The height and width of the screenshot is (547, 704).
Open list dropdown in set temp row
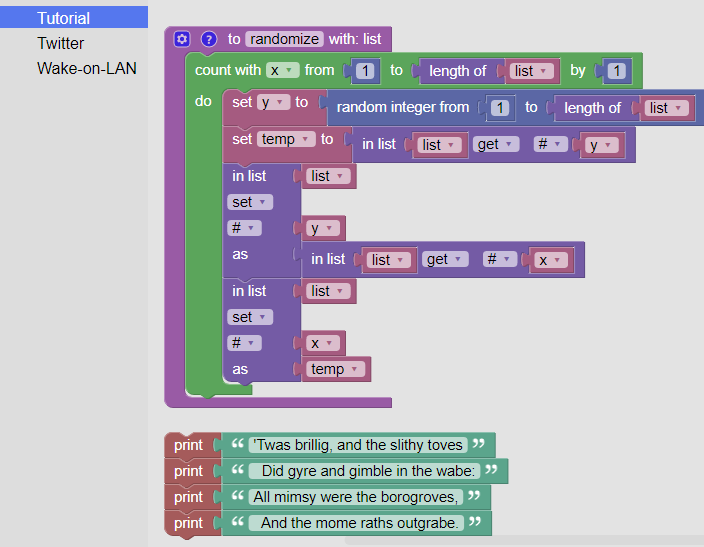coord(439,145)
